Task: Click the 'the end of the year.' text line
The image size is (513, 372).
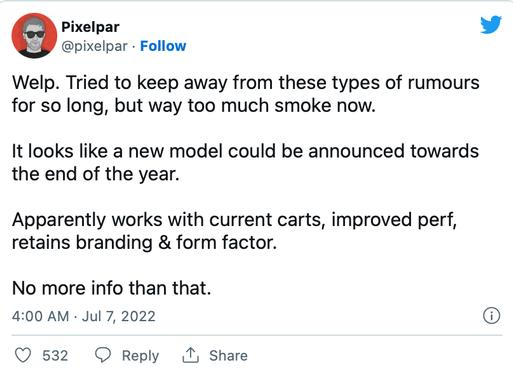Action: coord(96,174)
